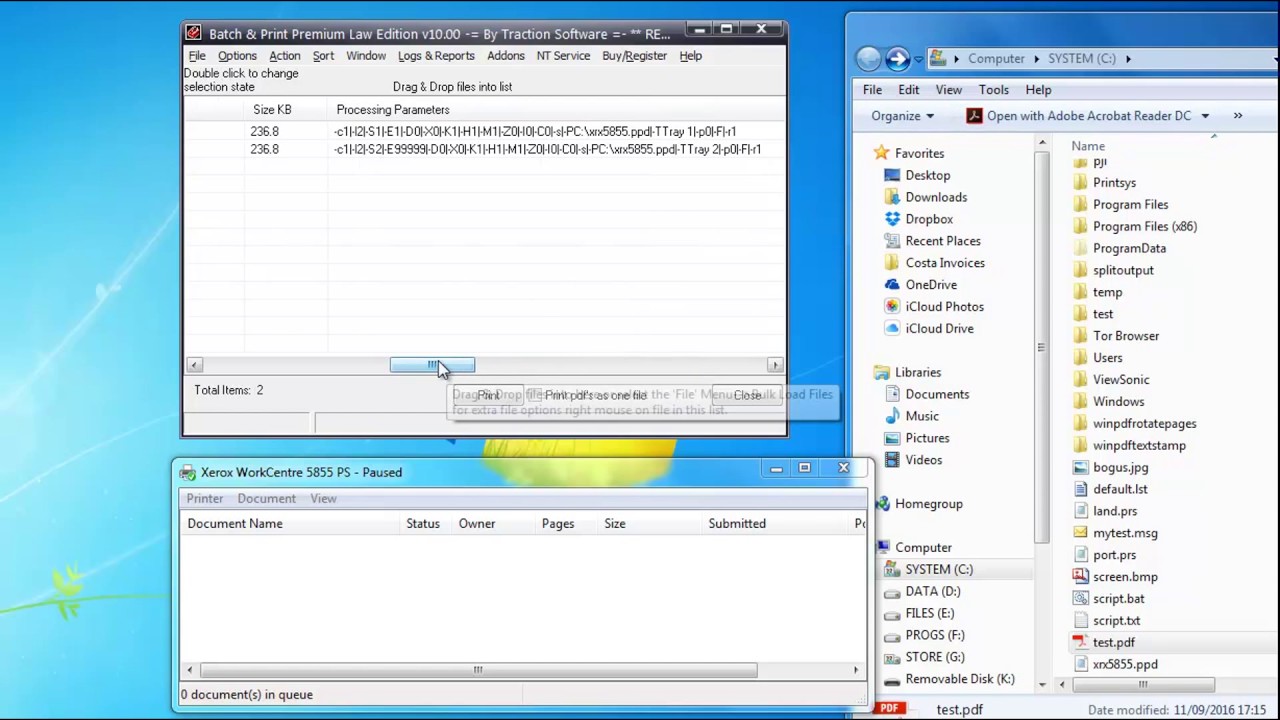The width and height of the screenshot is (1280, 720).
Task: Click the Document Name column header
Action: coord(235,524)
